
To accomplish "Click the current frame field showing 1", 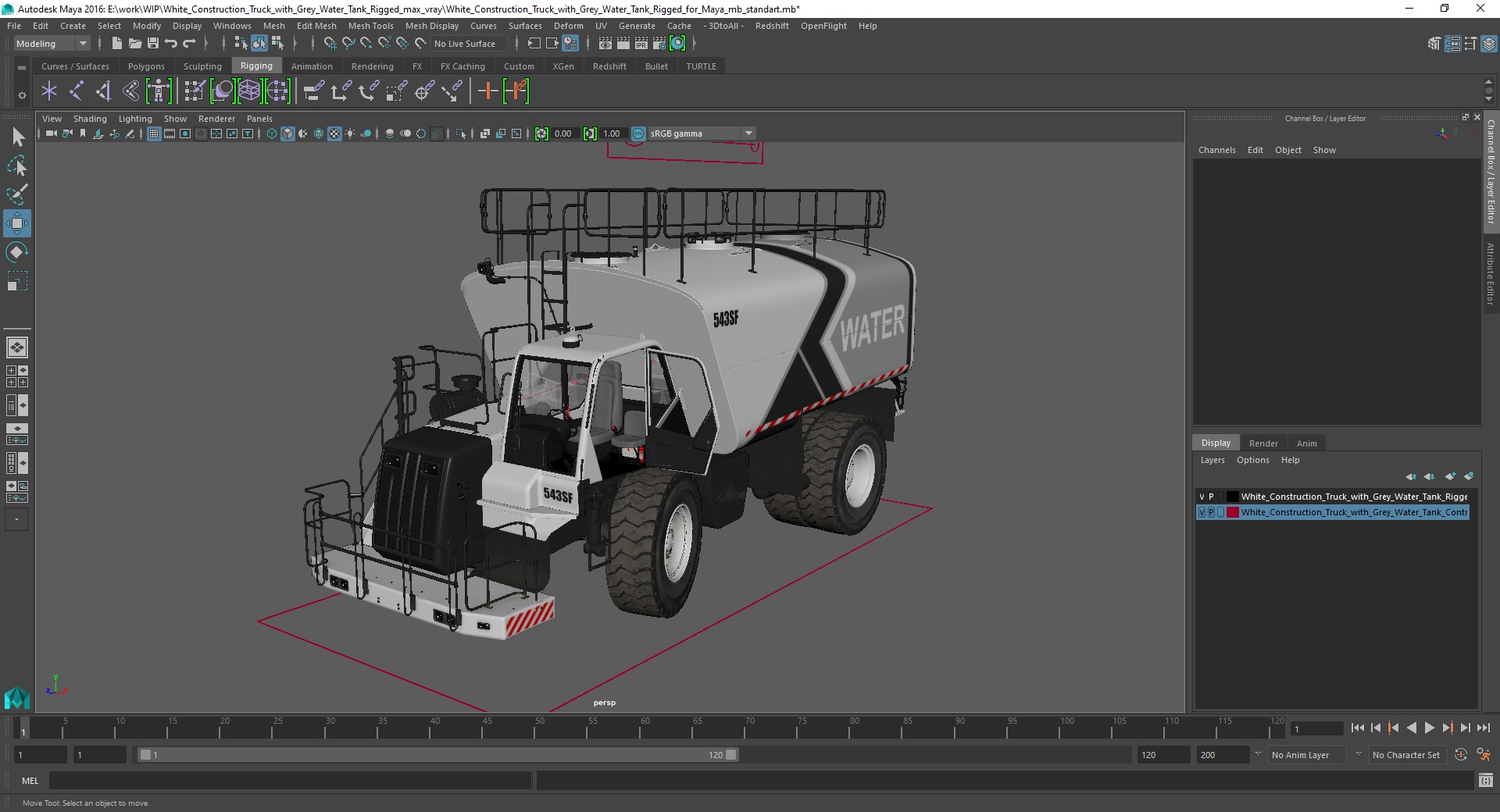I will (x=1317, y=729).
